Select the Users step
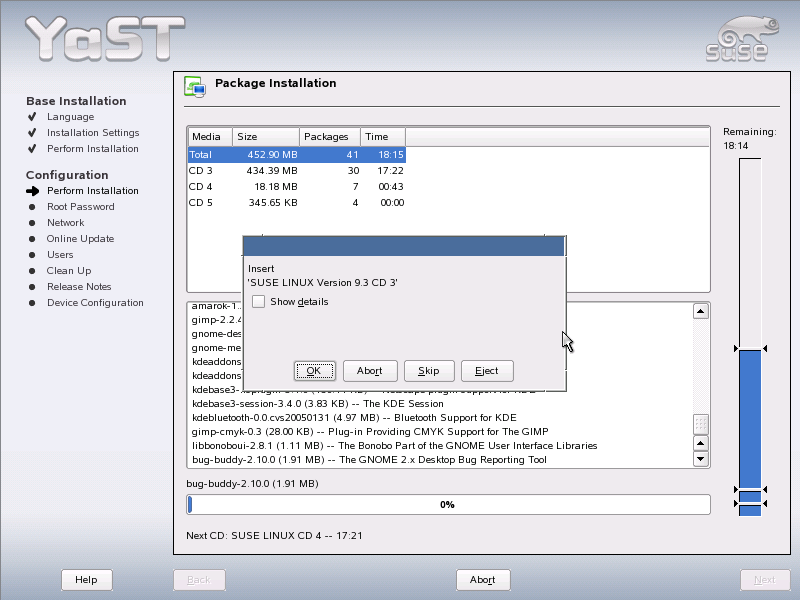The width and height of the screenshot is (800, 600). point(60,255)
